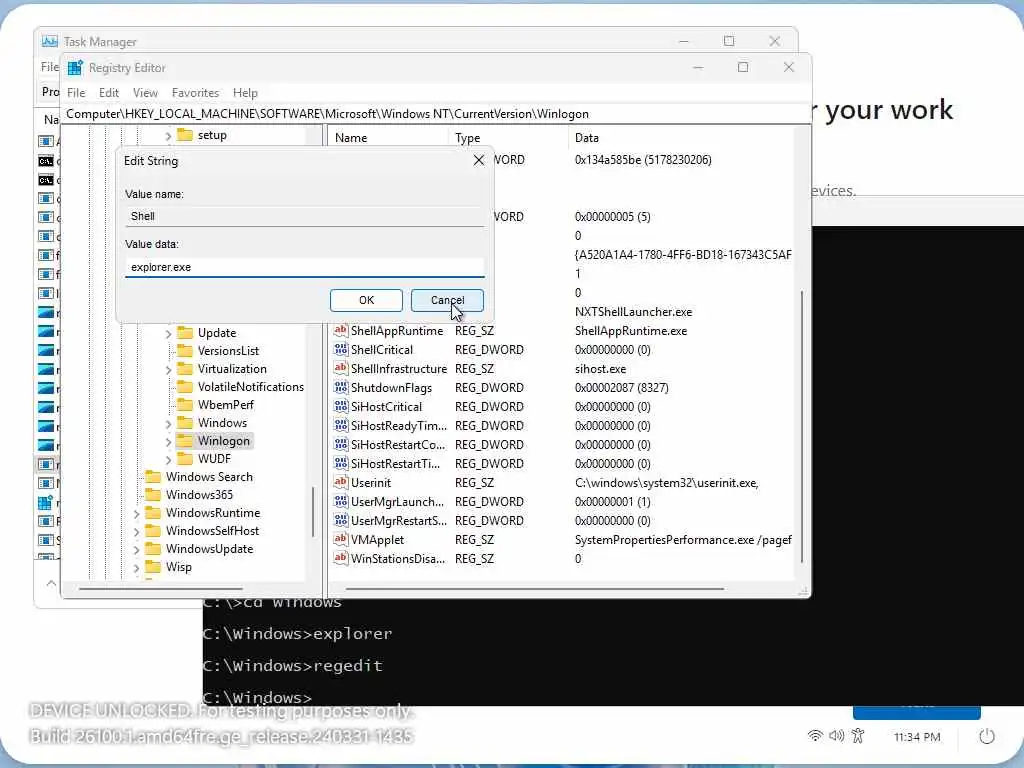
Task: Expand the Windows key node
Action: (x=168, y=424)
